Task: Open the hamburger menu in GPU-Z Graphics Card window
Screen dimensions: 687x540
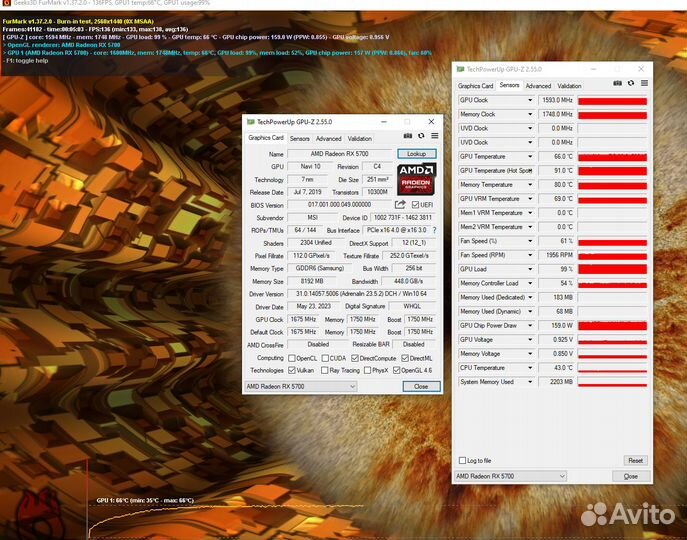Action: pyautogui.click(x=435, y=136)
